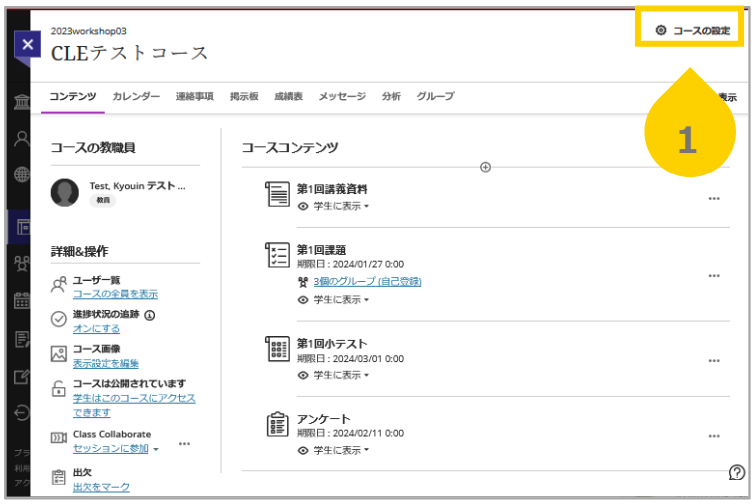This screenshot has height=504, width=752.
Task: Open the calendar icon in the left sidebar
Action: [x=22, y=301]
